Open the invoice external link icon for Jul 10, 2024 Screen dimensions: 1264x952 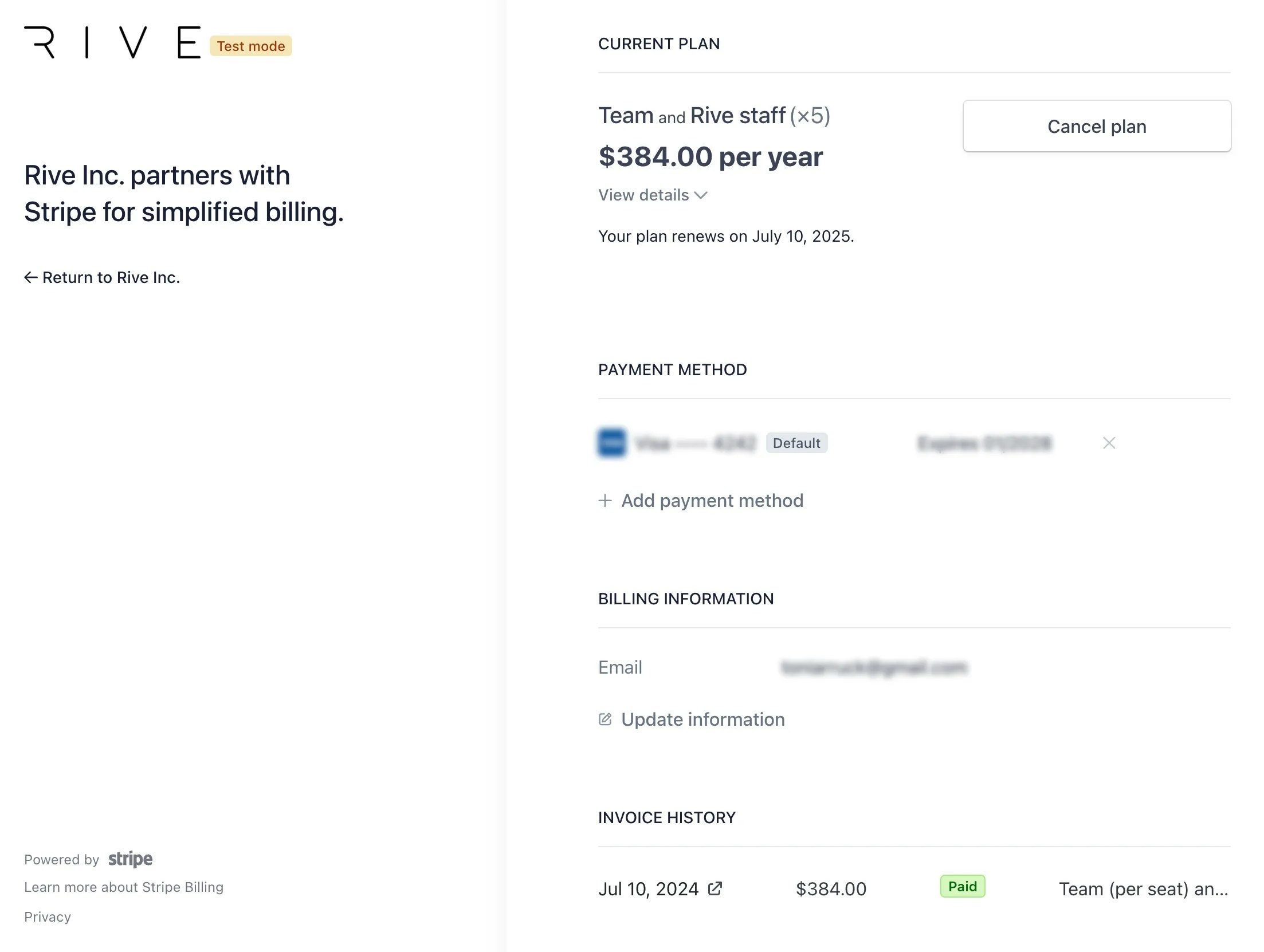[x=715, y=888]
